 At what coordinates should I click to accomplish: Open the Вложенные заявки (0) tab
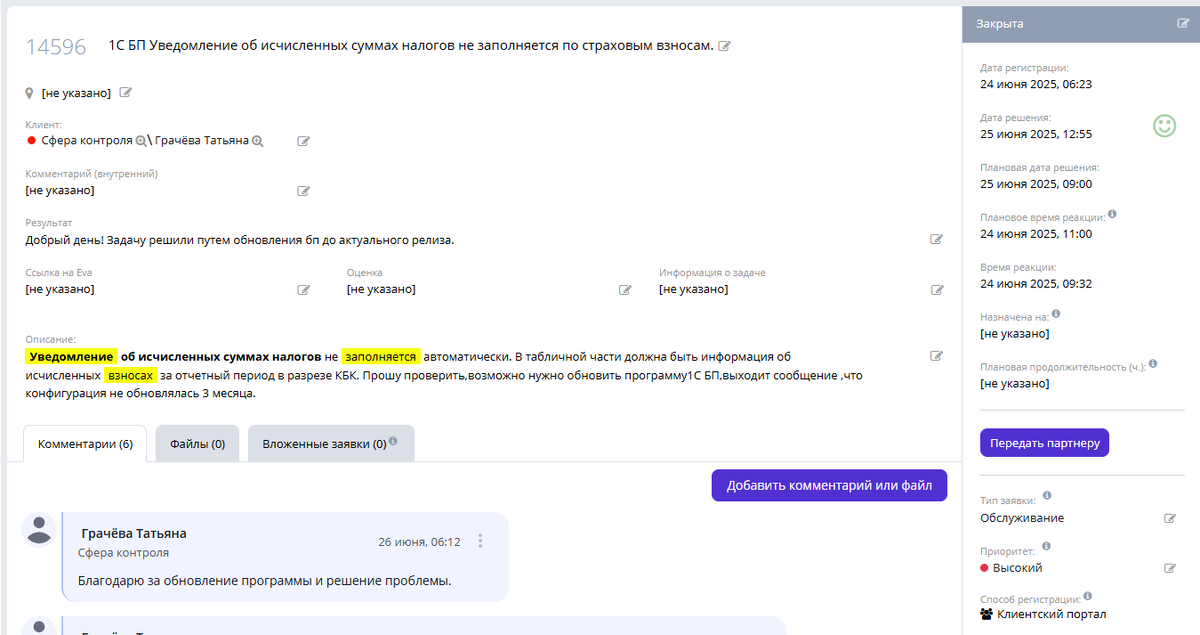pyautogui.click(x=331, y=444)
